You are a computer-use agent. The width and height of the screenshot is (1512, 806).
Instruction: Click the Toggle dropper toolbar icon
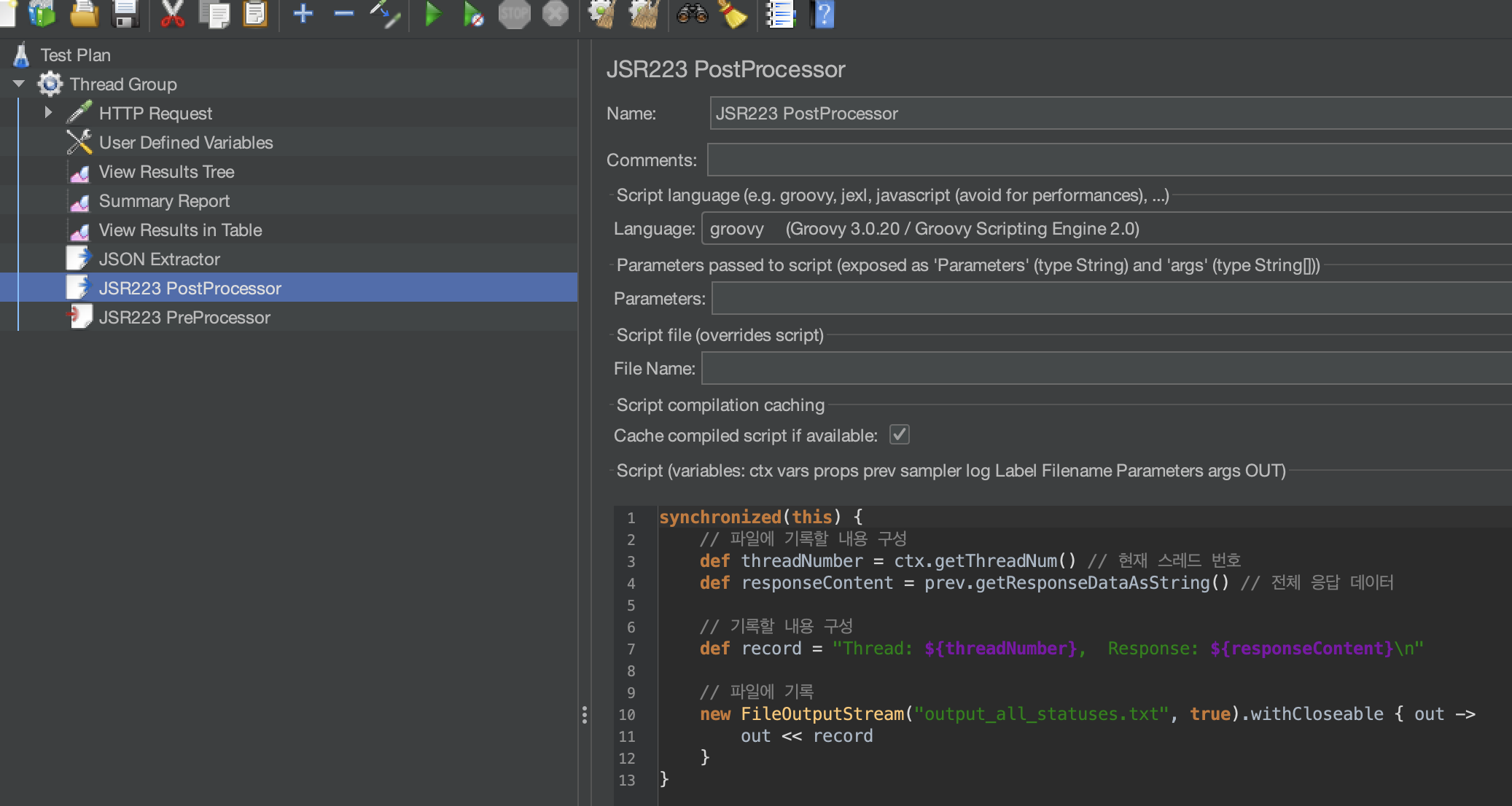[385, 13]
